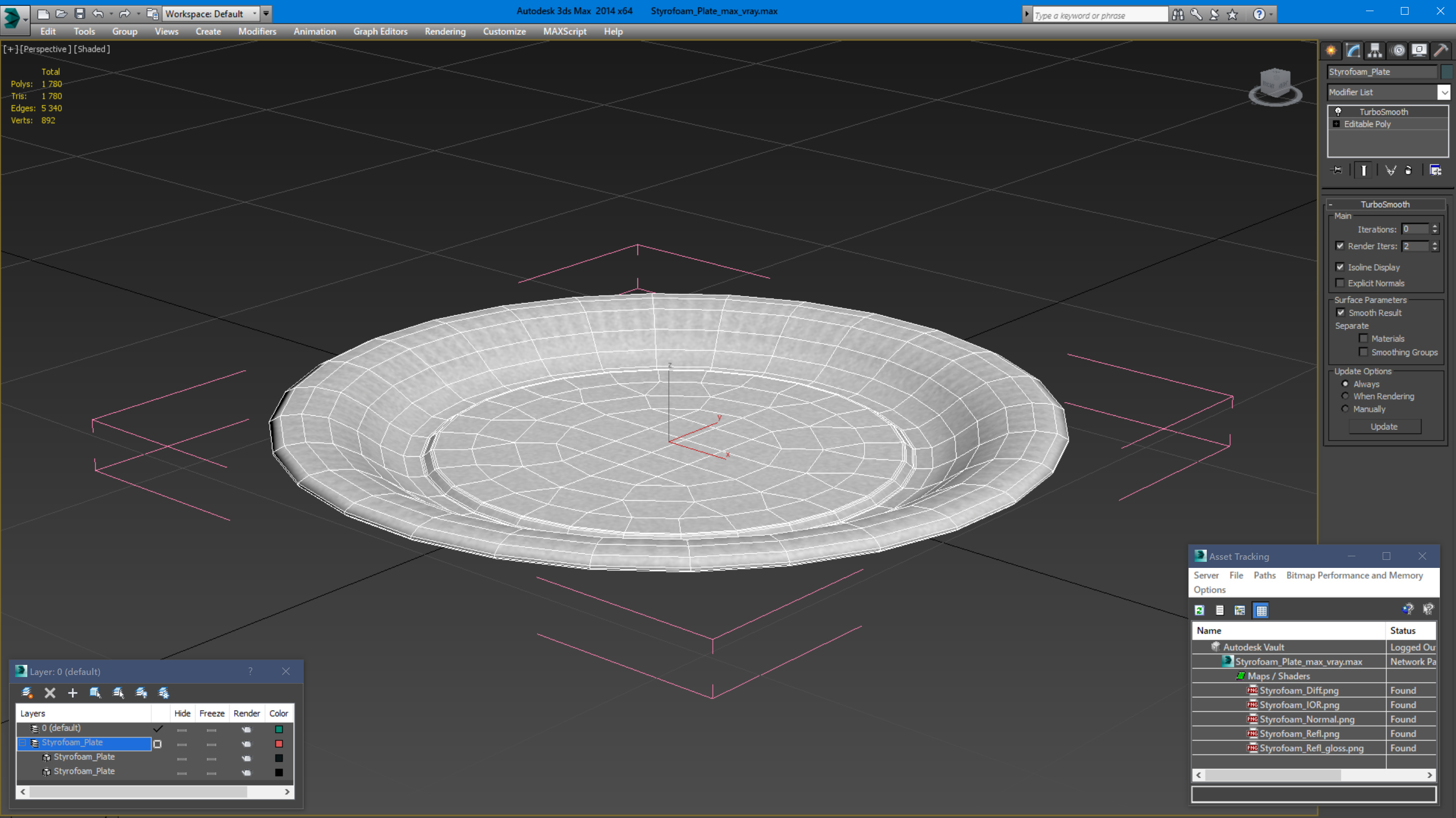Click Delete Layer X icon in Layer dialog
Viewport: 1456px width, 818px height.
(x=50, y=693)
